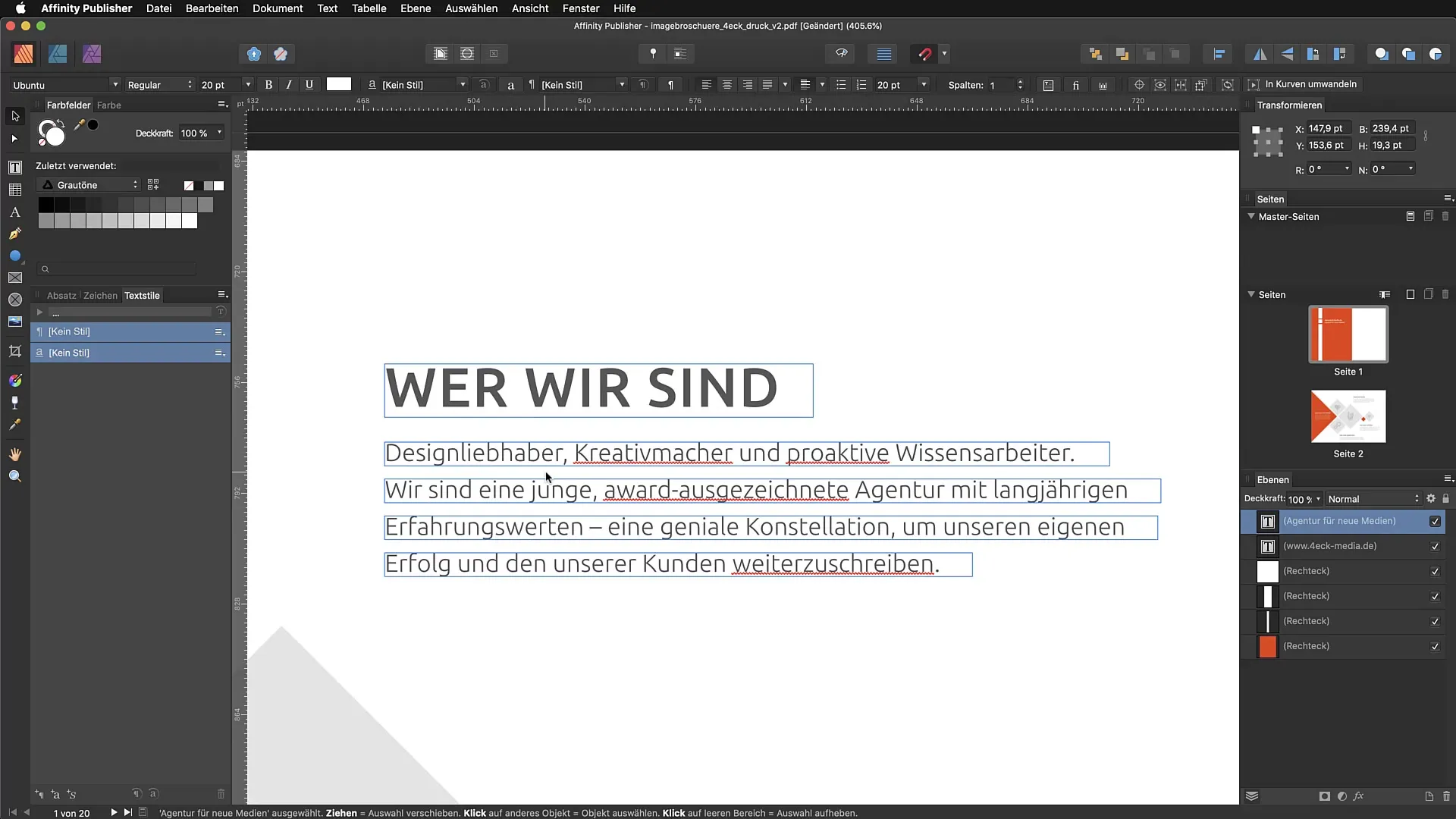
Task: Select the Frame Text tool
Action: (x=15, y=168)
